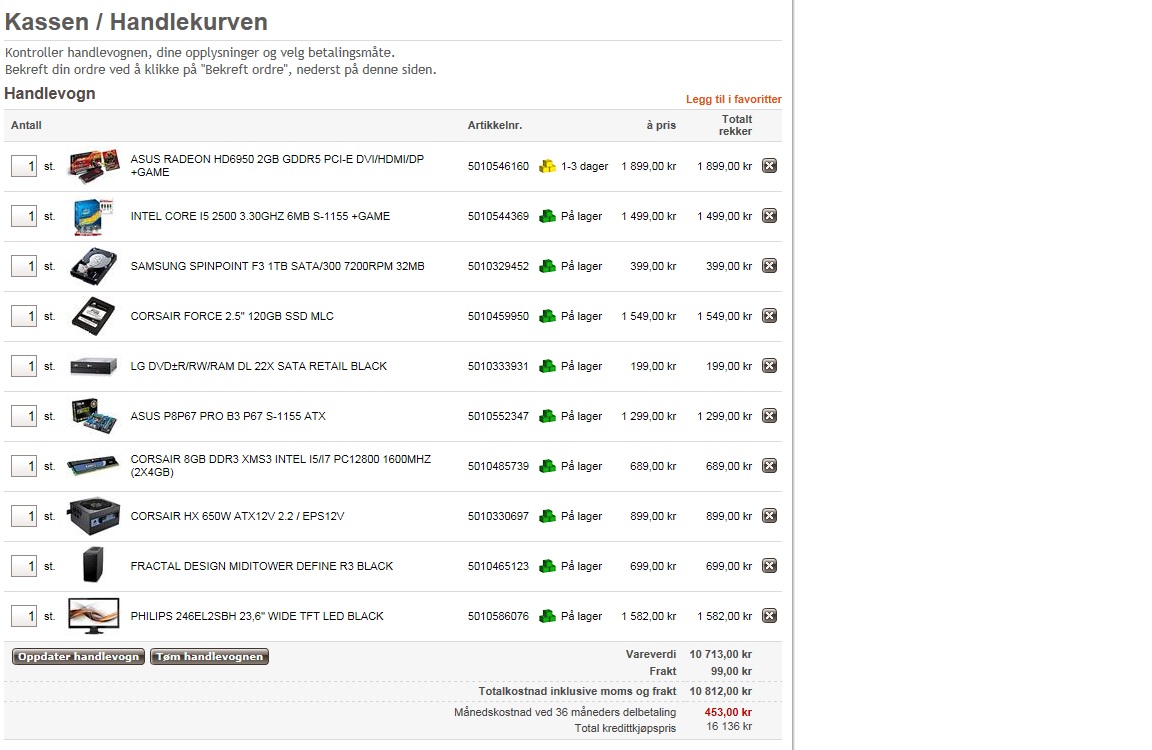Click green stock icon for Intel Core i5
Image resolution: width=1152 pixels, height=750 pixels.
coord(547,216)
